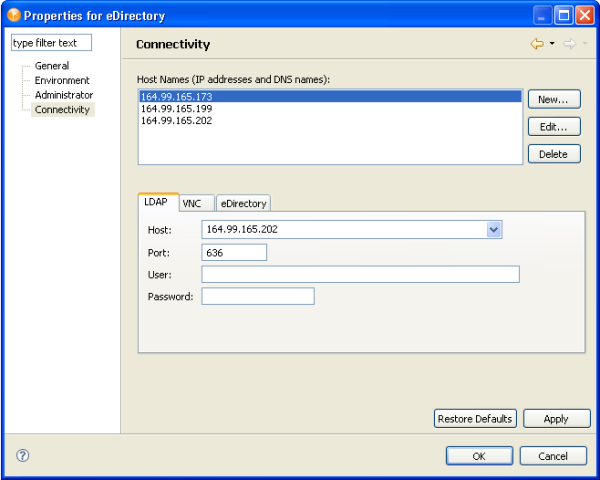Select Environment in the properties tree

[62, 80]
